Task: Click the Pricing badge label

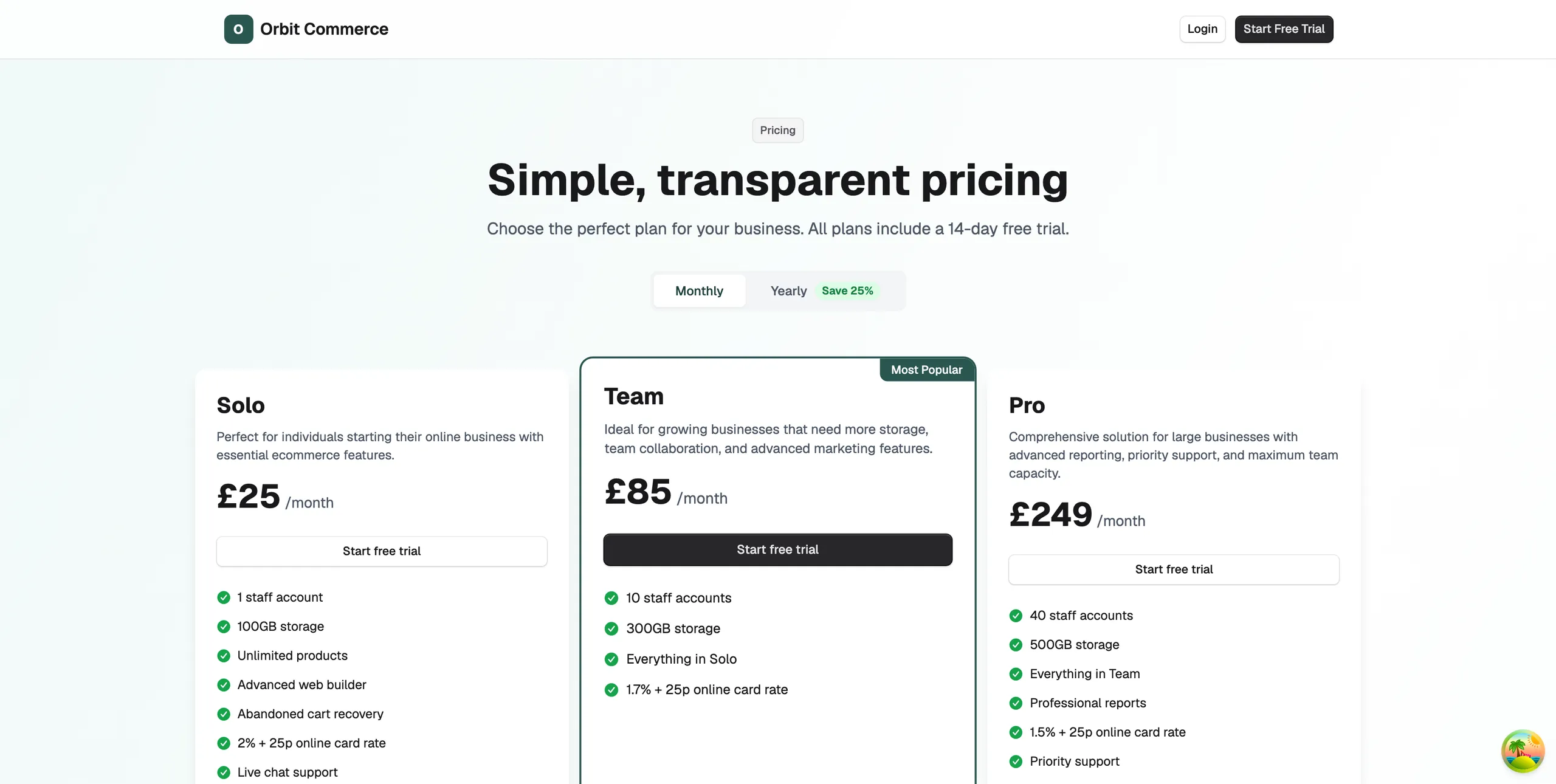Action: (777, 130)
